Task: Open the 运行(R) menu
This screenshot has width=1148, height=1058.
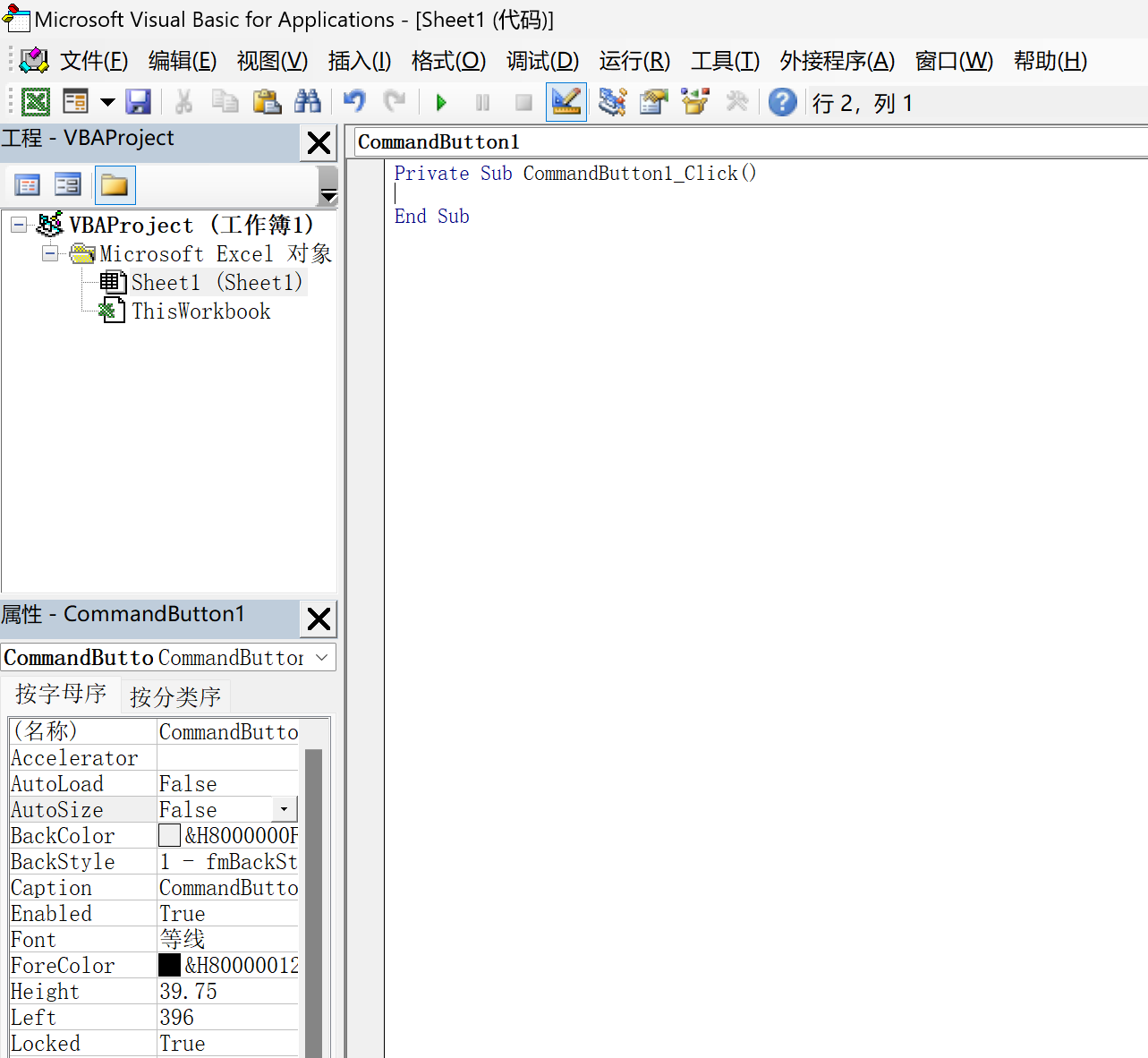Action: (x=634, y=61)
